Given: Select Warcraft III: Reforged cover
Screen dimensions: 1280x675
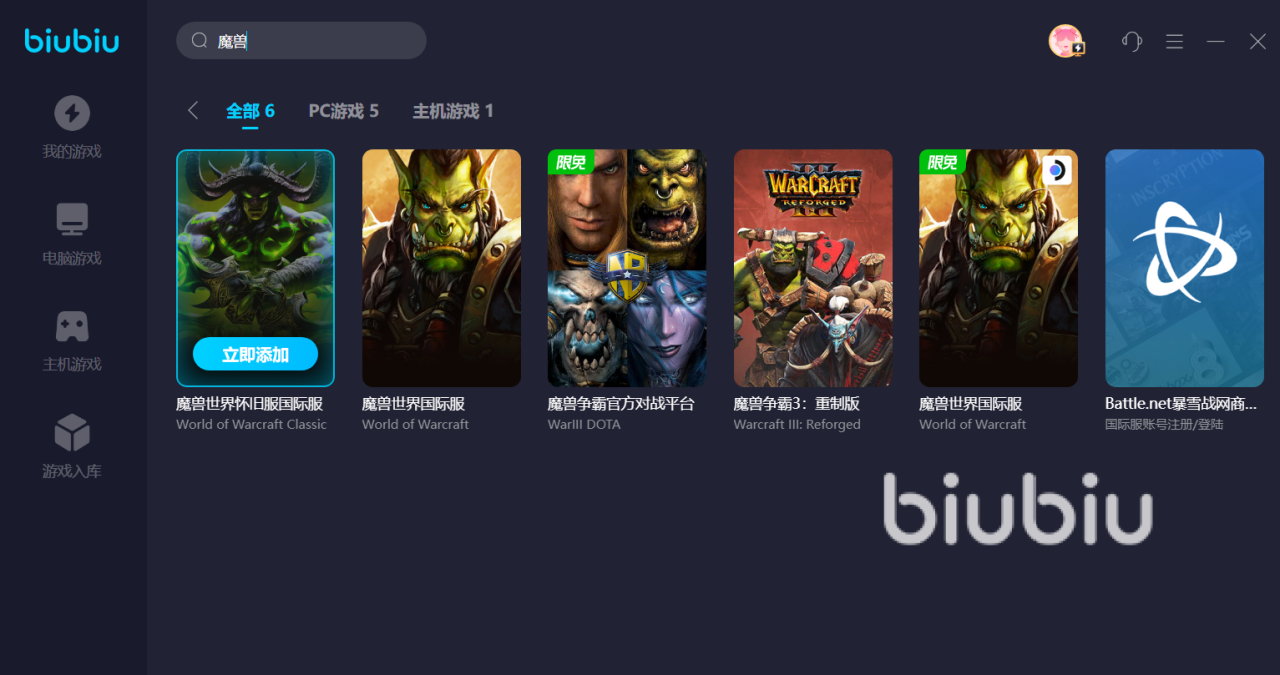Looking at the screenshot, I should pos(813,268).
